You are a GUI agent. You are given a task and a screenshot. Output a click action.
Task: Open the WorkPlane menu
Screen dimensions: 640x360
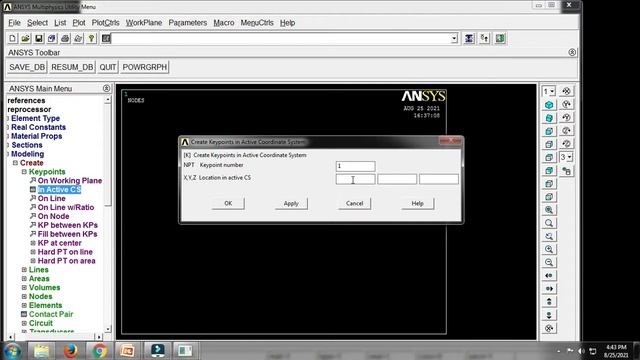coord(144,23)
